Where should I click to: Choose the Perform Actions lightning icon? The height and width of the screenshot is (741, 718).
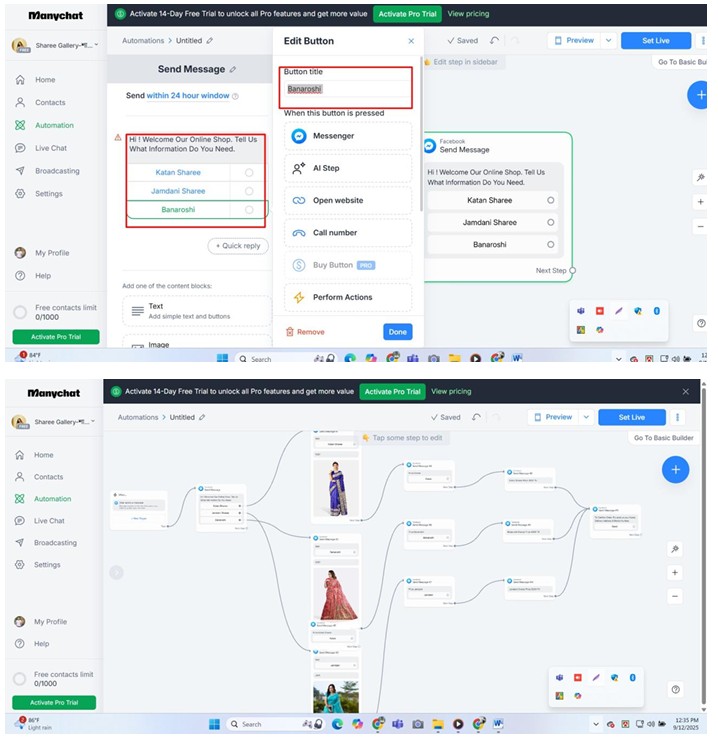[298, 297]
